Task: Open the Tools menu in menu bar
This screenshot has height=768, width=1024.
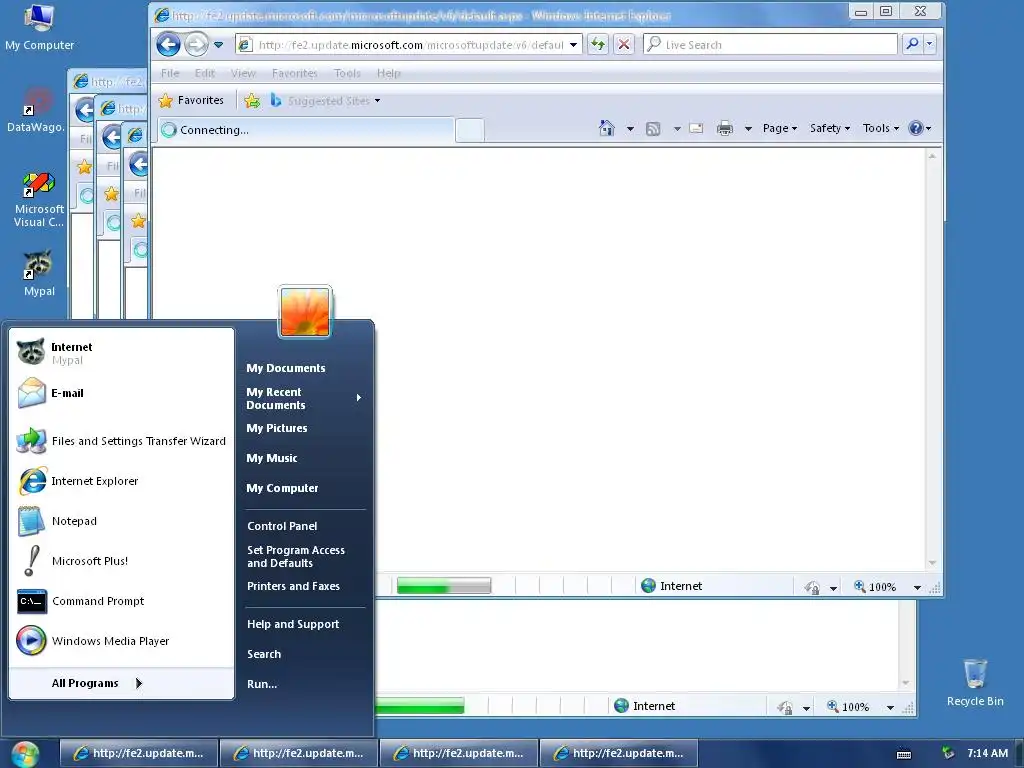Action: (347, 73)
